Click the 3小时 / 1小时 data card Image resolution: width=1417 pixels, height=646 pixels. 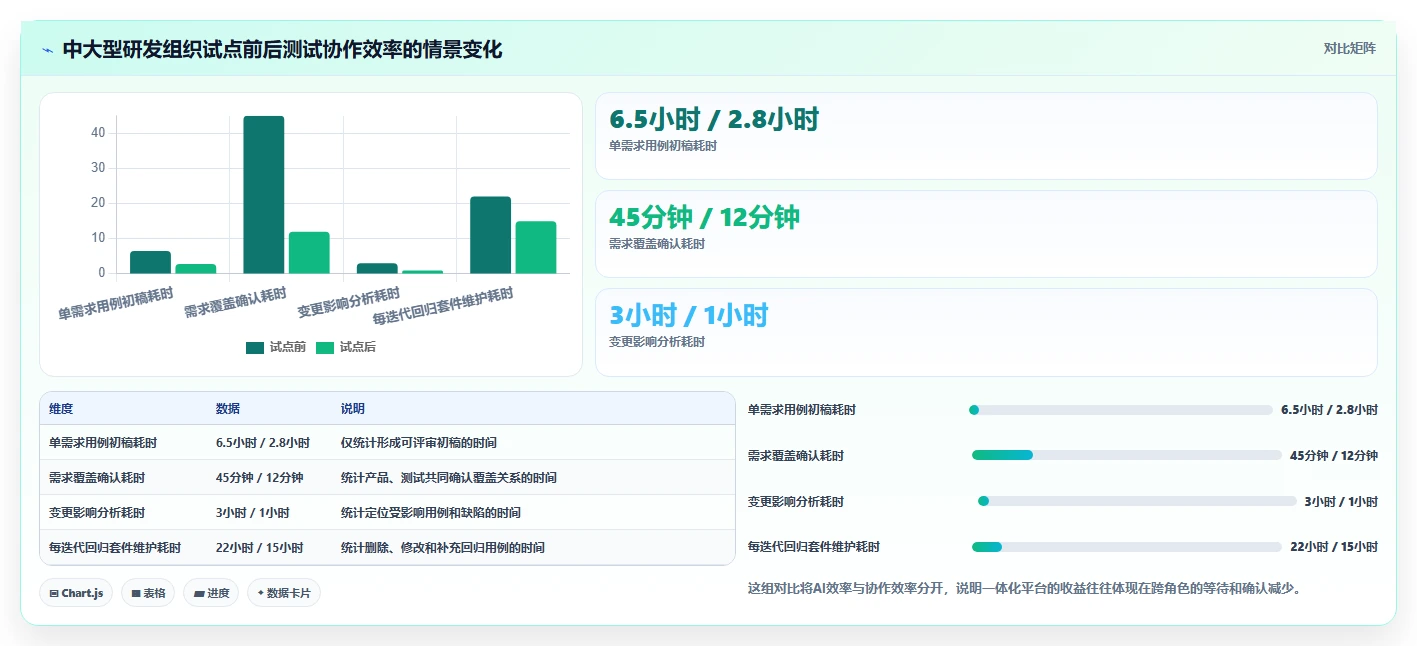(986, 332)
